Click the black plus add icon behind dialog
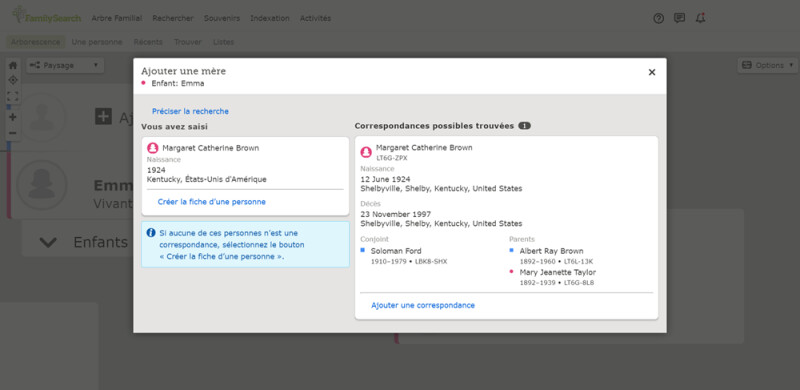This screenshot has height=390, width=800. click(103, 116)
